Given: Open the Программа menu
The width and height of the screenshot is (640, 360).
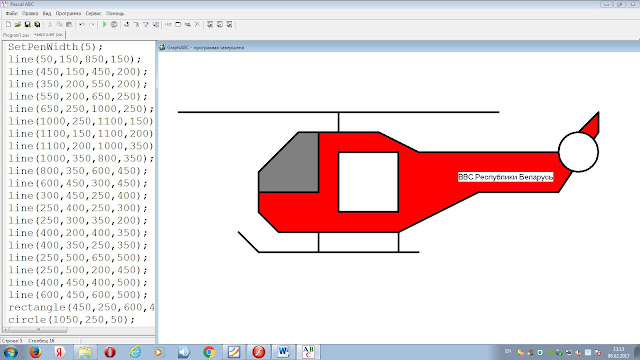Looking at the screenshot, I should [x=68, y=13].
